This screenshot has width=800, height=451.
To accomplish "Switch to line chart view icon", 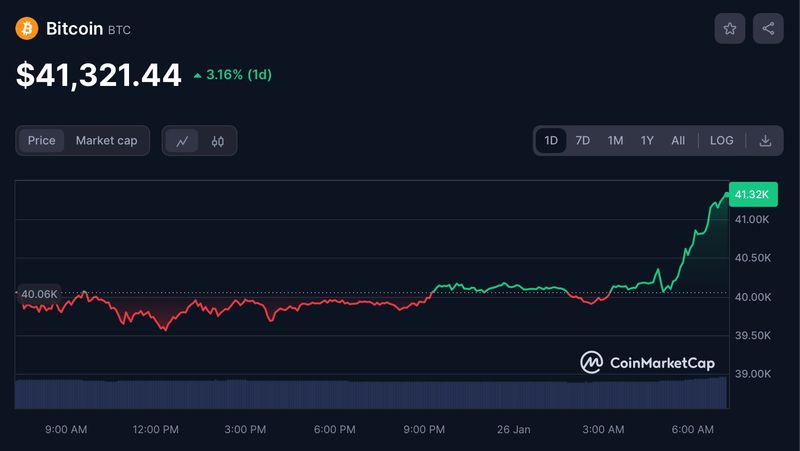I will click(182, 141).
